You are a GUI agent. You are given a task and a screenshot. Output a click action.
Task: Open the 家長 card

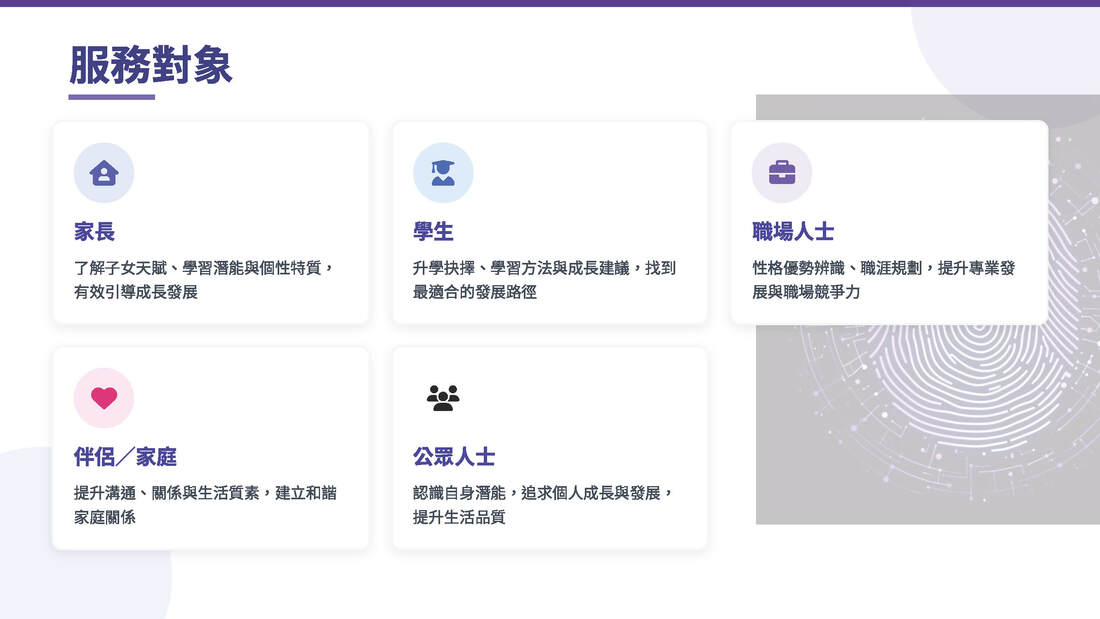coord(210,222)
